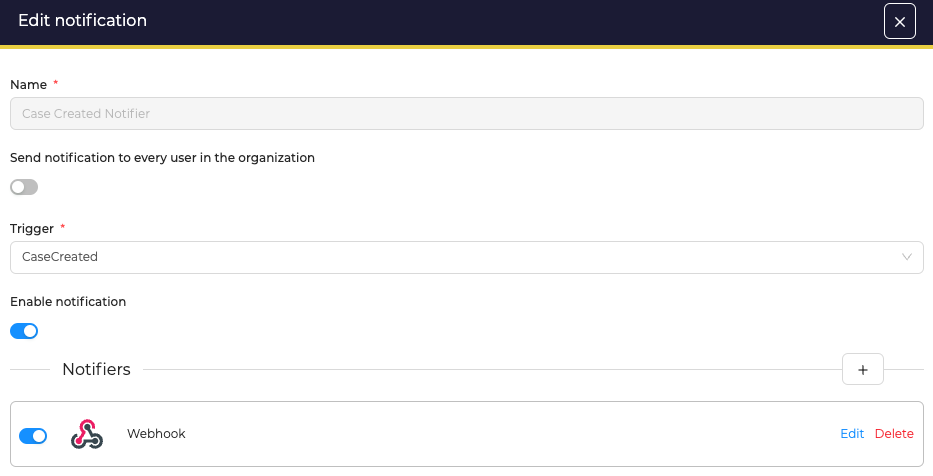This screenshot has width=933, height=476.
Task: Click the send notification to every user label
Action: pos(162,157)
